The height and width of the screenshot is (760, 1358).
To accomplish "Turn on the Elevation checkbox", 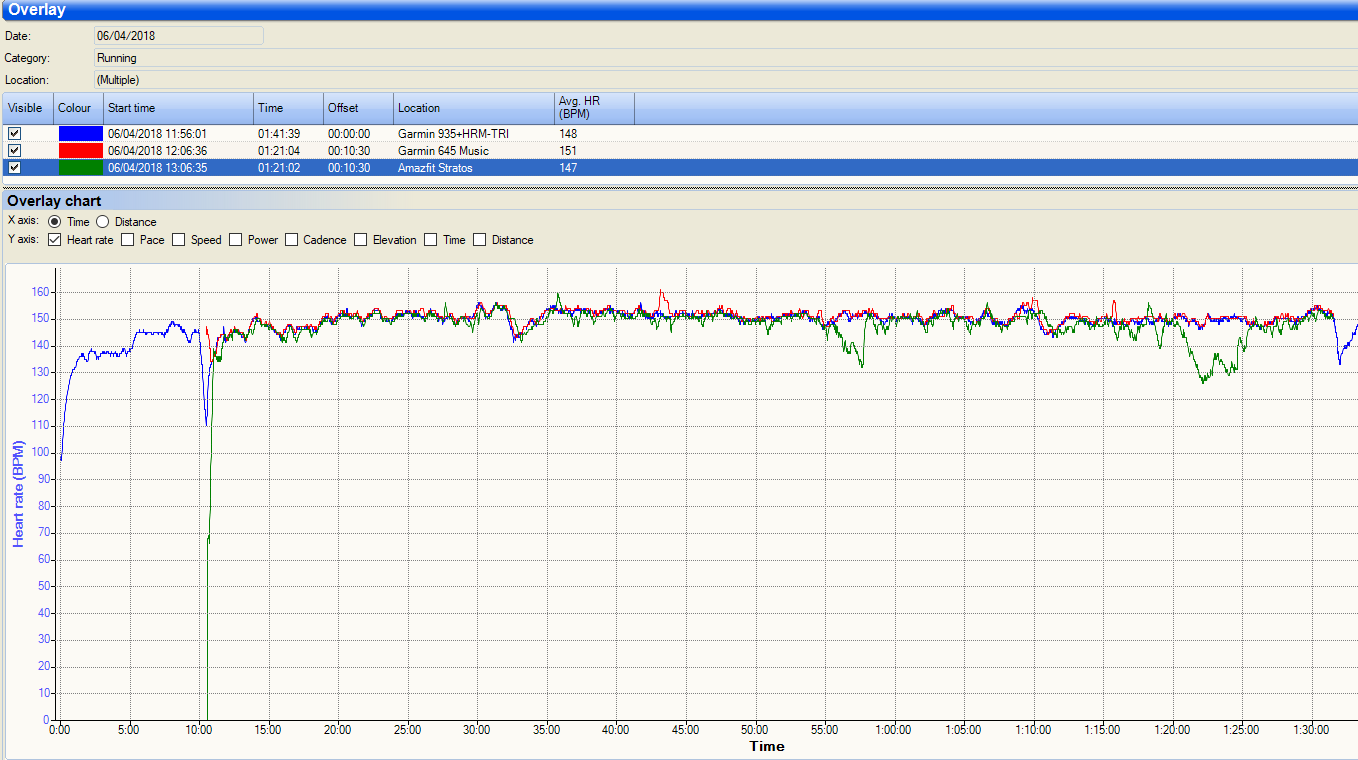I will click(361, 240).
